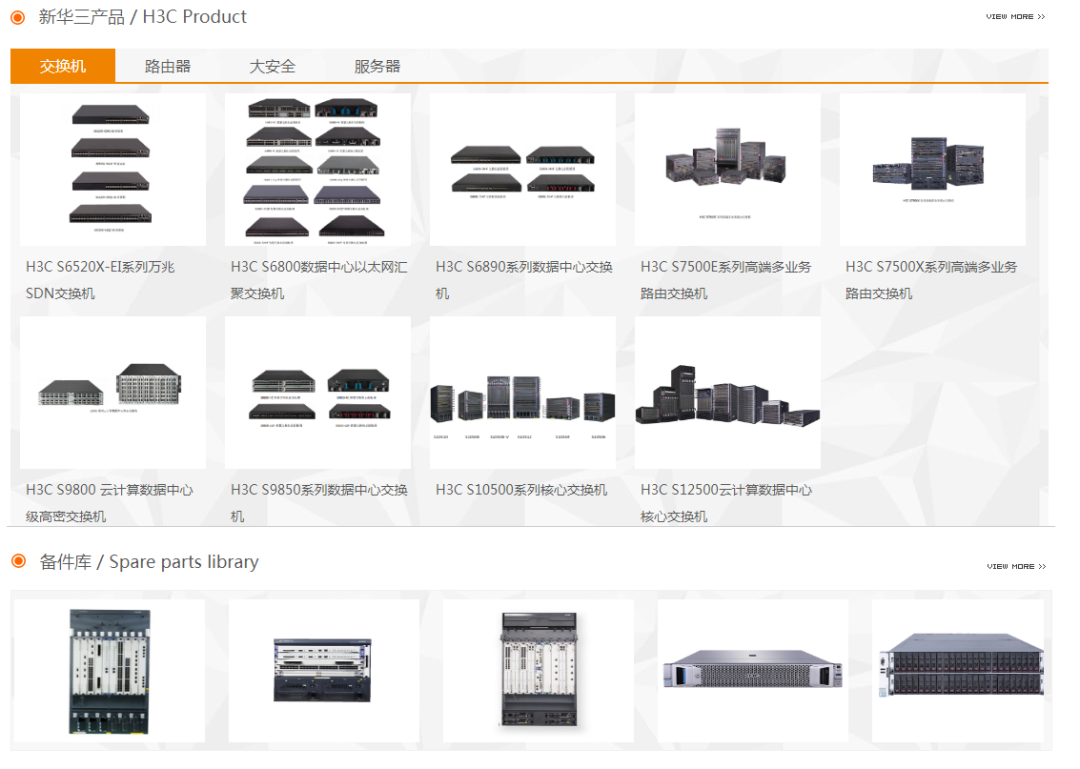This screenshot has height=769, width=1080.
Task: Click the H3C S6890系列数据中心交换机 title
Action: (524, 280)
